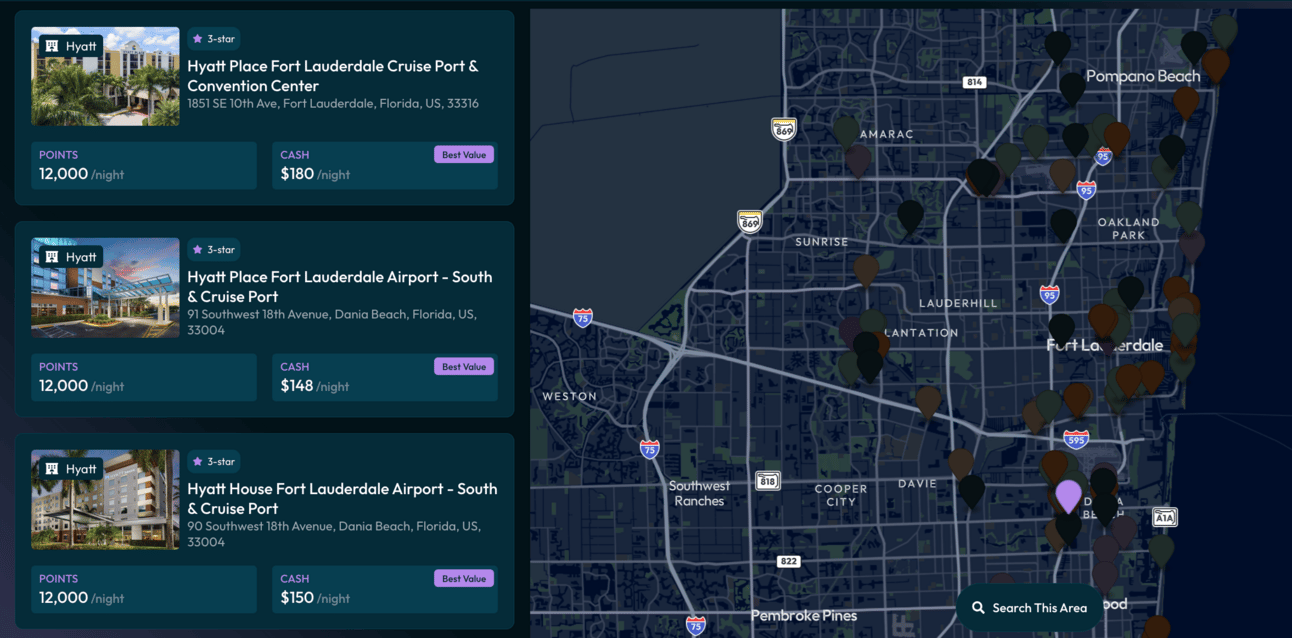Click the A1A route shield on map
The height and width of the screenshot is (638, 1292).
point(1165,517)
